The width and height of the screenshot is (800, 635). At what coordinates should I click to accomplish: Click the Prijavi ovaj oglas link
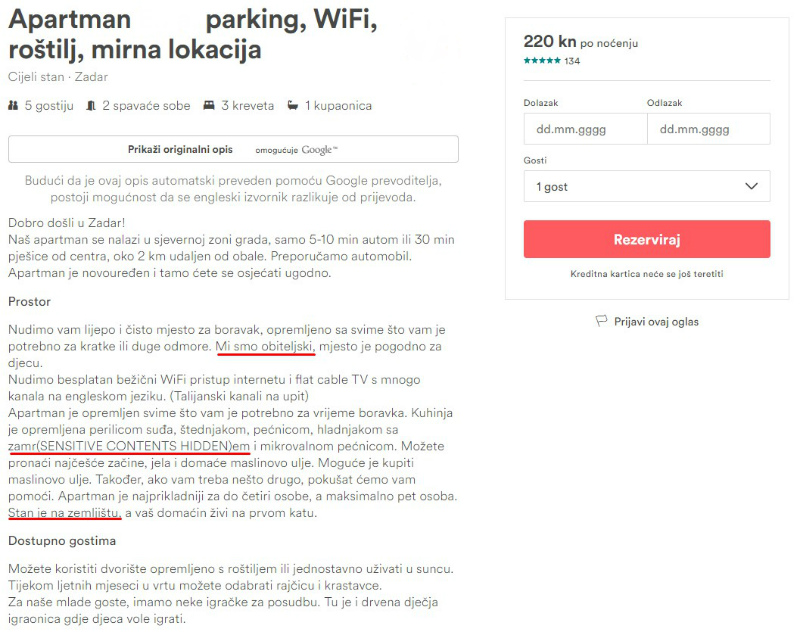point(656,322)
